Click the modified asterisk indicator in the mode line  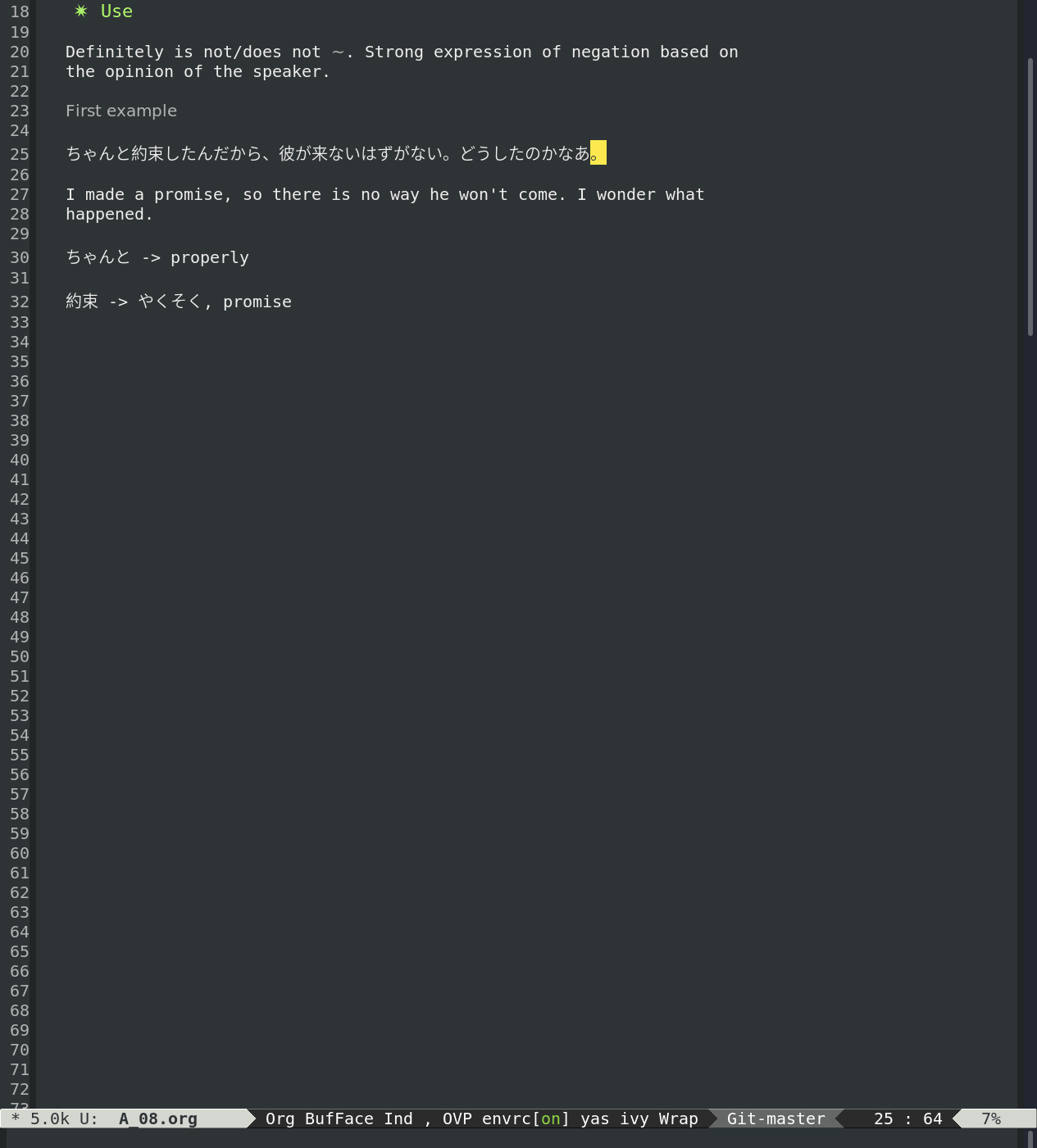pos(16,1119)
